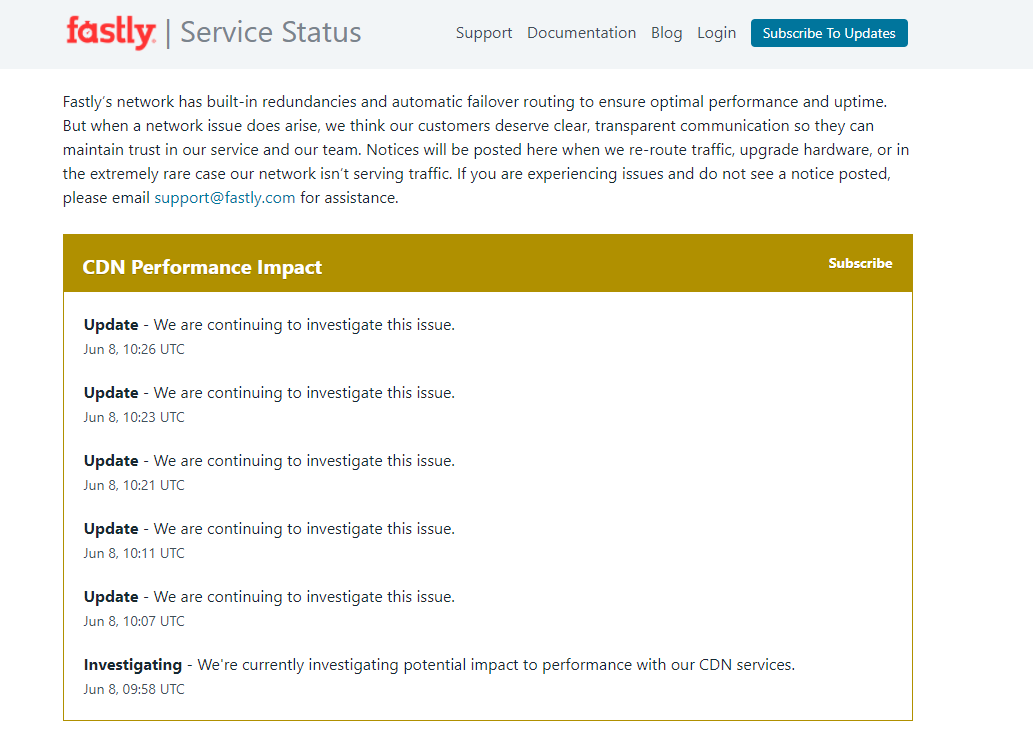Click the Service Status heading text
Viewport: 1033px width, 739px height.
[x=271, y=32]
